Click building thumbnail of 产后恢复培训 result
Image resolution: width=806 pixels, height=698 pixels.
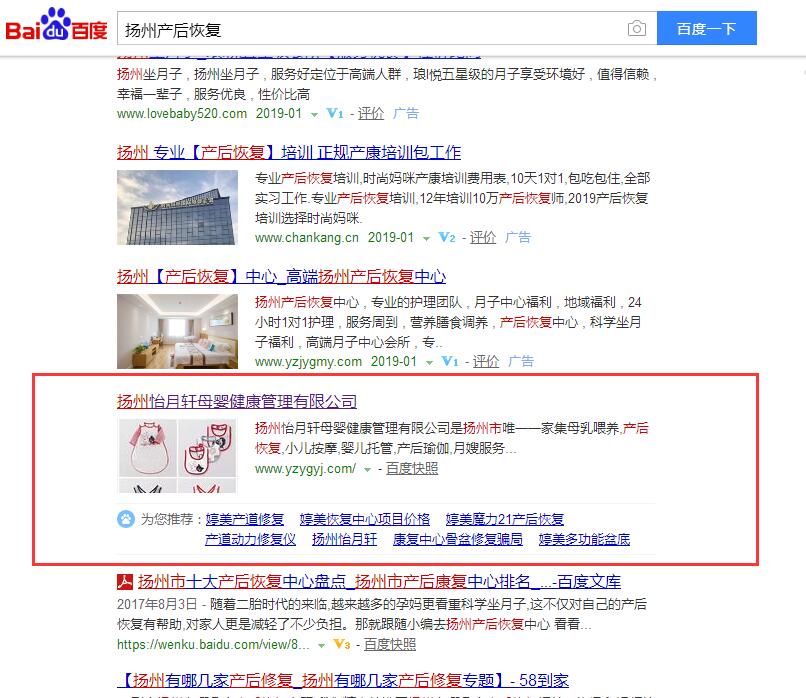click(x=177, y=208)
